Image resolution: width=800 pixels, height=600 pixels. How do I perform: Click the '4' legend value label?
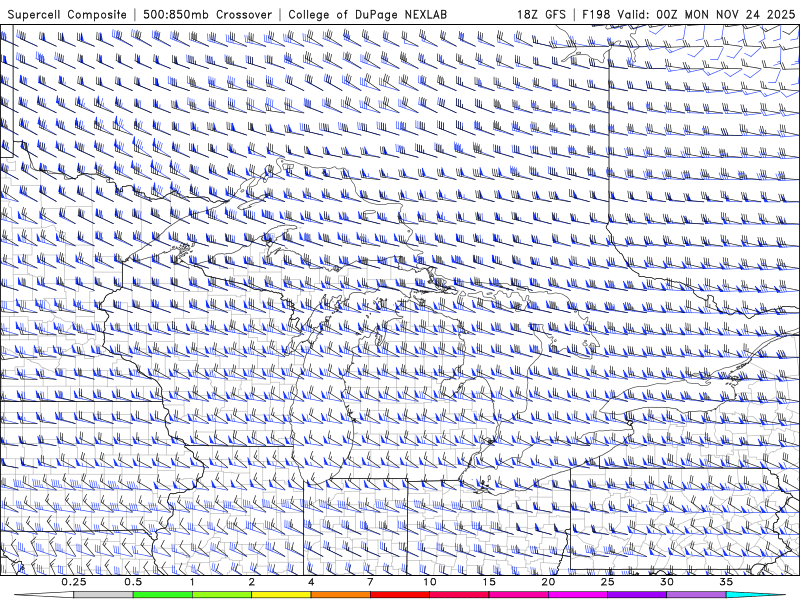point(311,582)
